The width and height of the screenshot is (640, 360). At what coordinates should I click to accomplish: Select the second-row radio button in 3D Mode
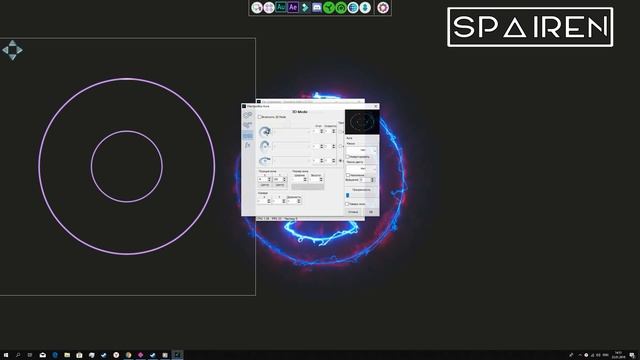point(340,146)
